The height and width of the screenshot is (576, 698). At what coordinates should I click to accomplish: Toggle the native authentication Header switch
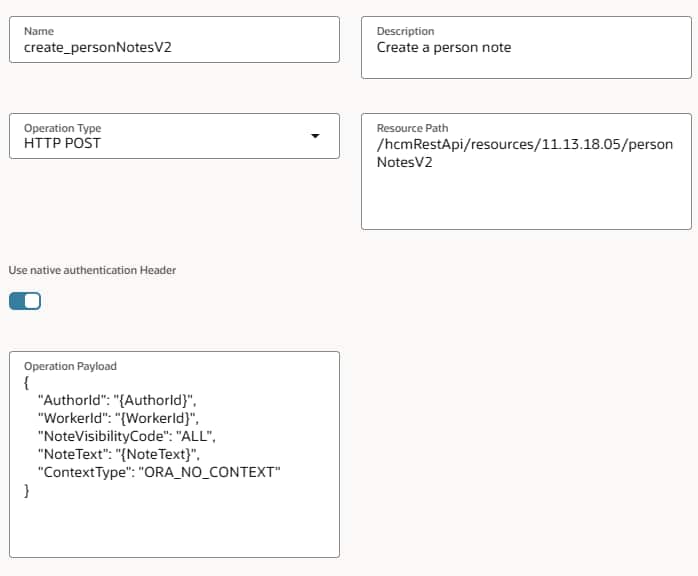click(x=25, y=301)
